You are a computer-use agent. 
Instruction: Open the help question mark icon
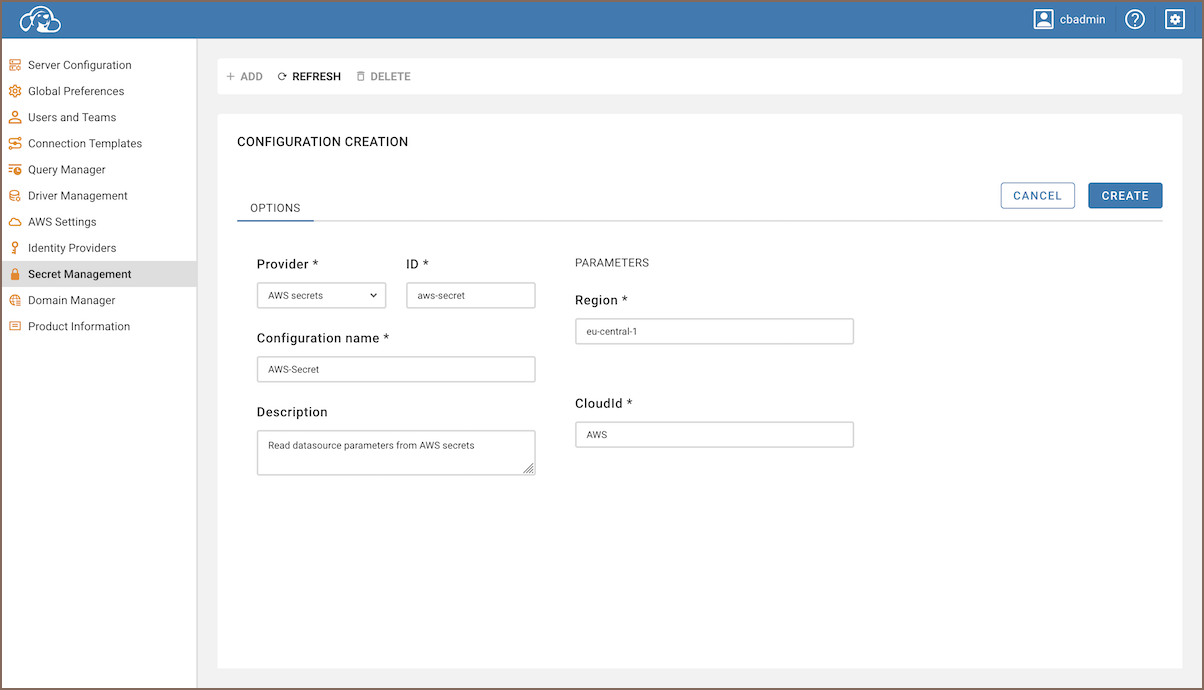tap(1134, 19)
